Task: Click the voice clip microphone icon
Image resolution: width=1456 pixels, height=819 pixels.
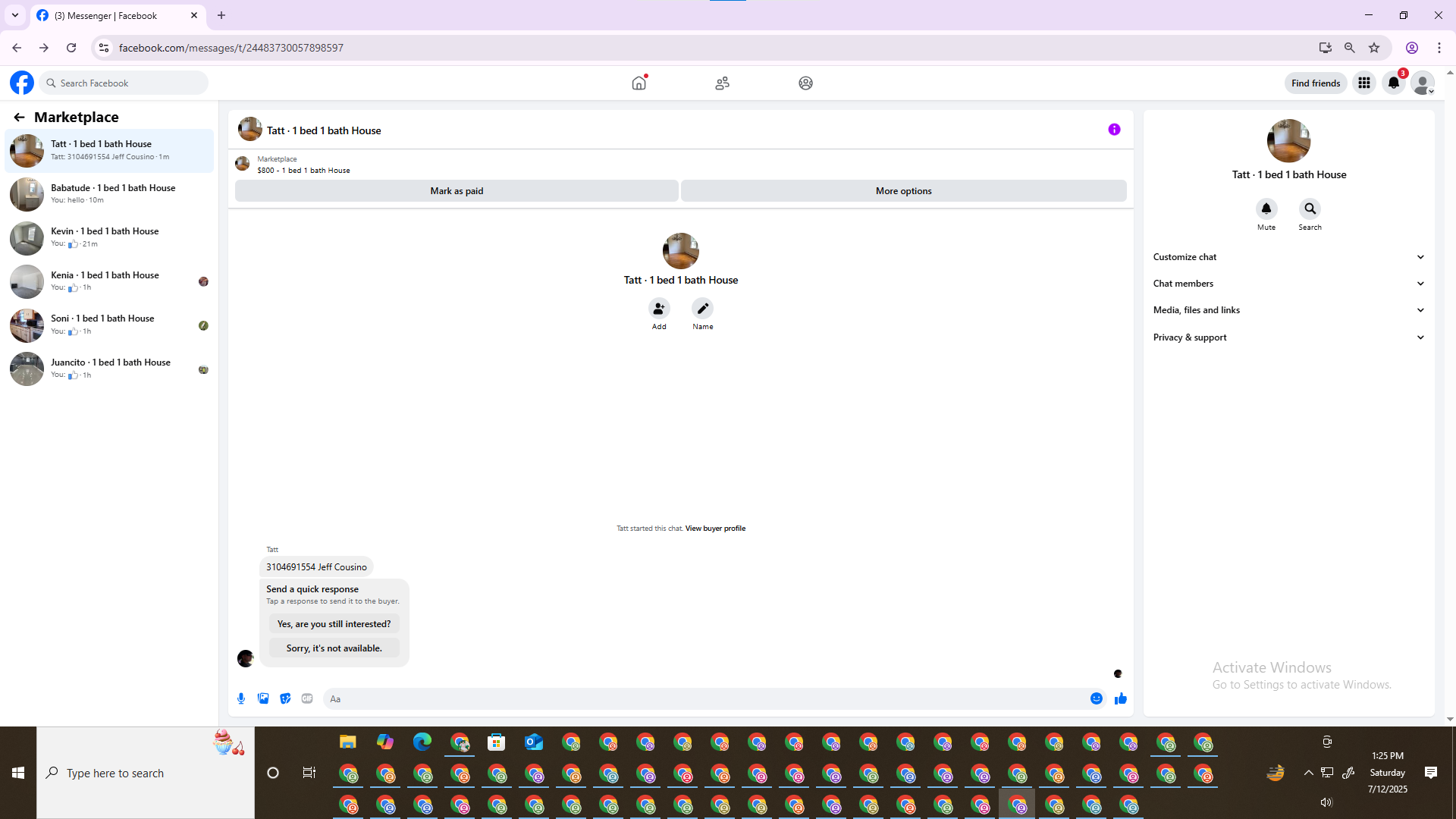Action: coord(241,698)
